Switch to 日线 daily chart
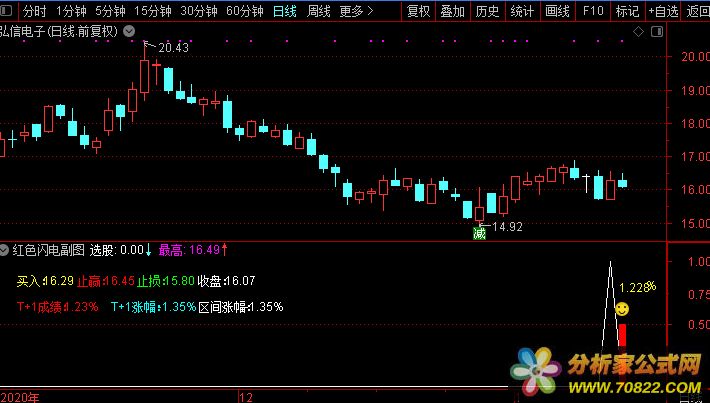 [285, 11]
